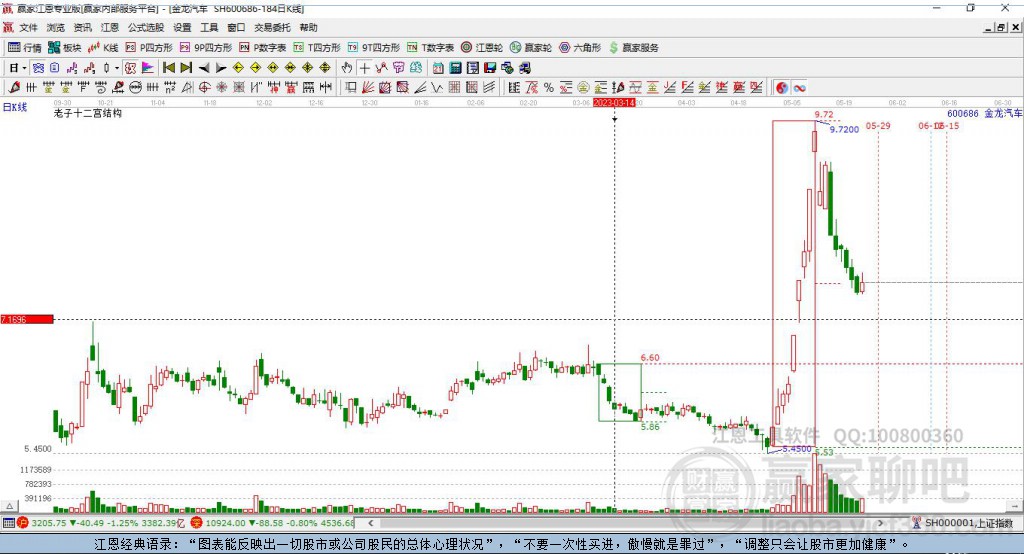Restore the inner document window
Image resolution: width=1024 pixels, height=554 pixels.
click(x=1001, y=27)
